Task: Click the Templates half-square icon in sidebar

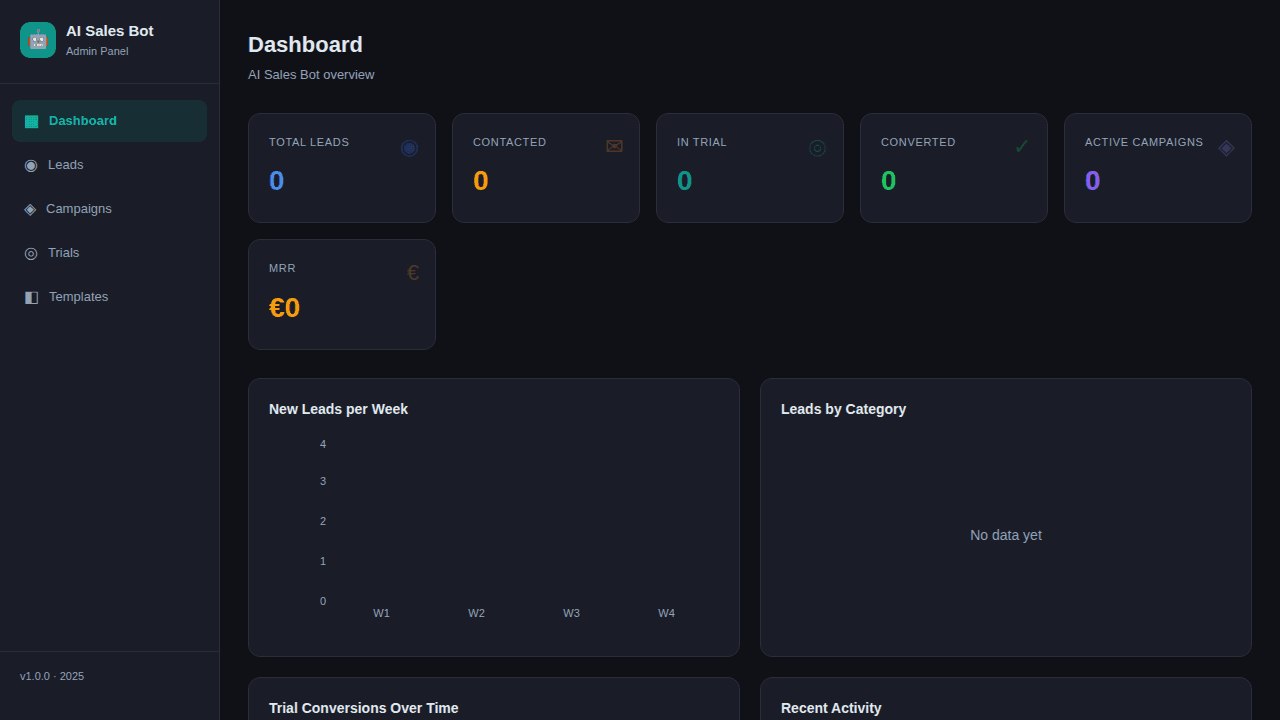Action: click(31, 297)
